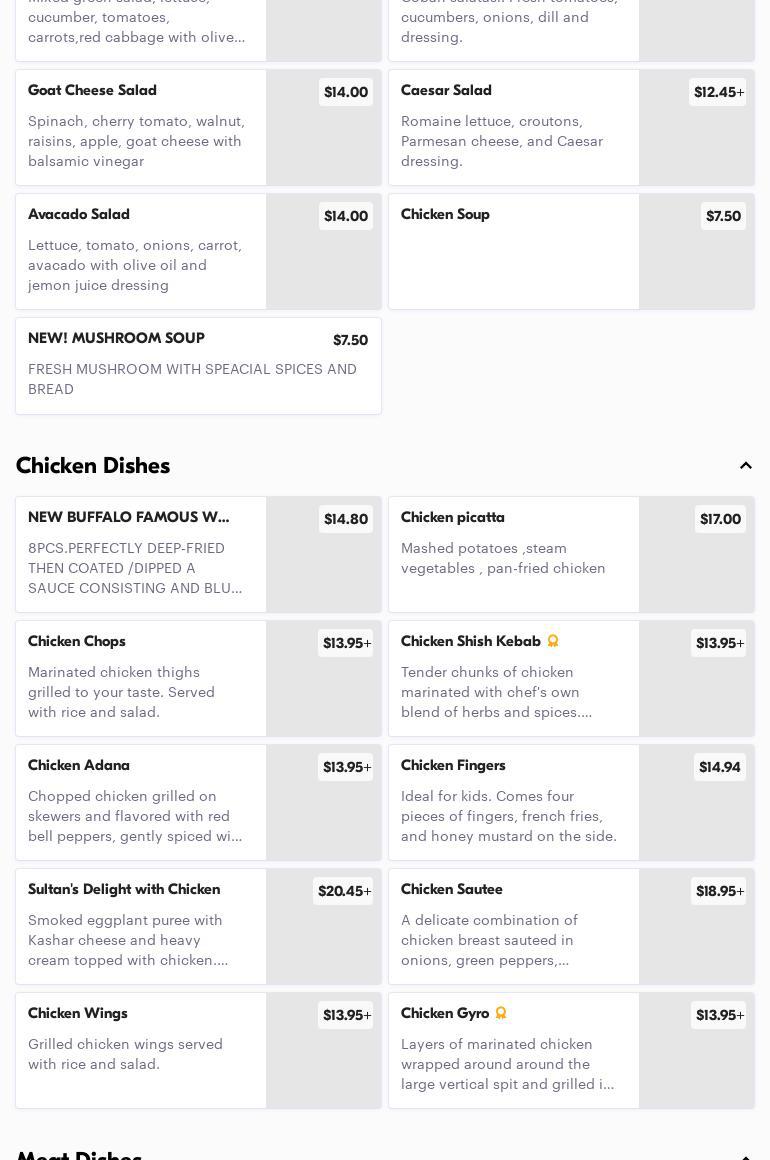Open the Chicken Sautee dish
The height and width of the screenshot is (1160, 770).
[513, 926]
